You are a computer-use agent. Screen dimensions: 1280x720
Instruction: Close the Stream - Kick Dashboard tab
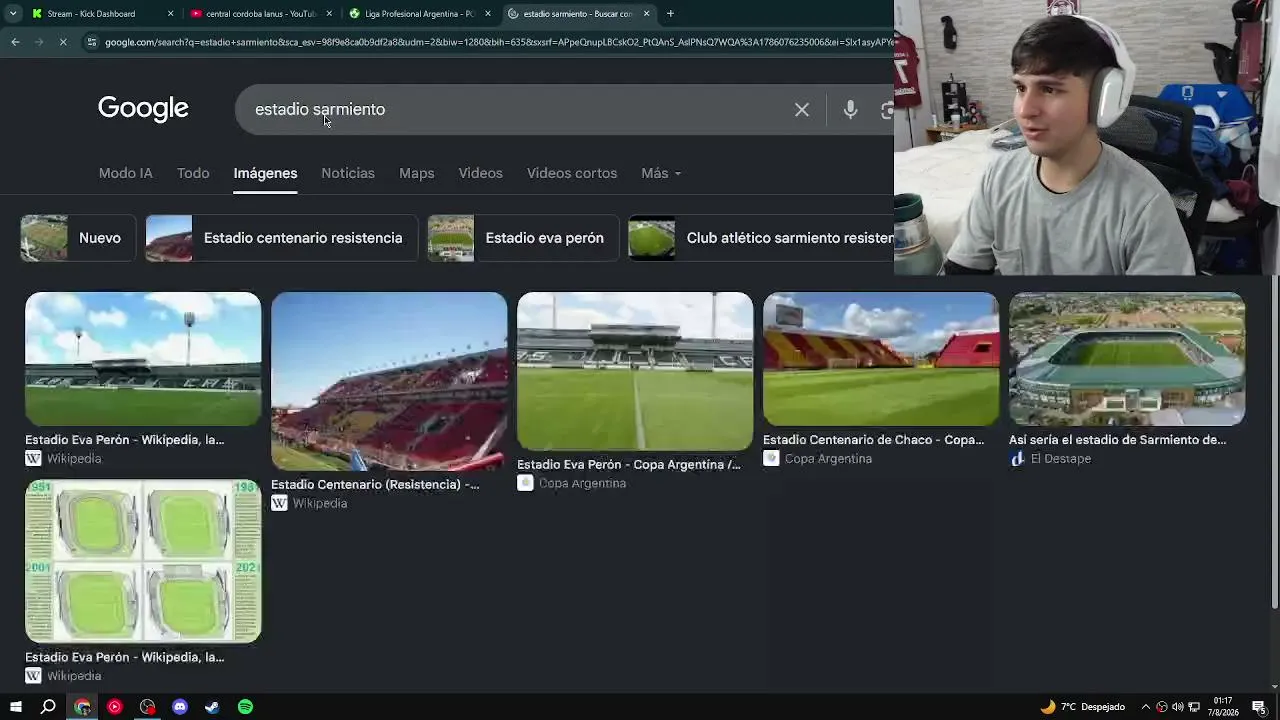pos(170,14)
